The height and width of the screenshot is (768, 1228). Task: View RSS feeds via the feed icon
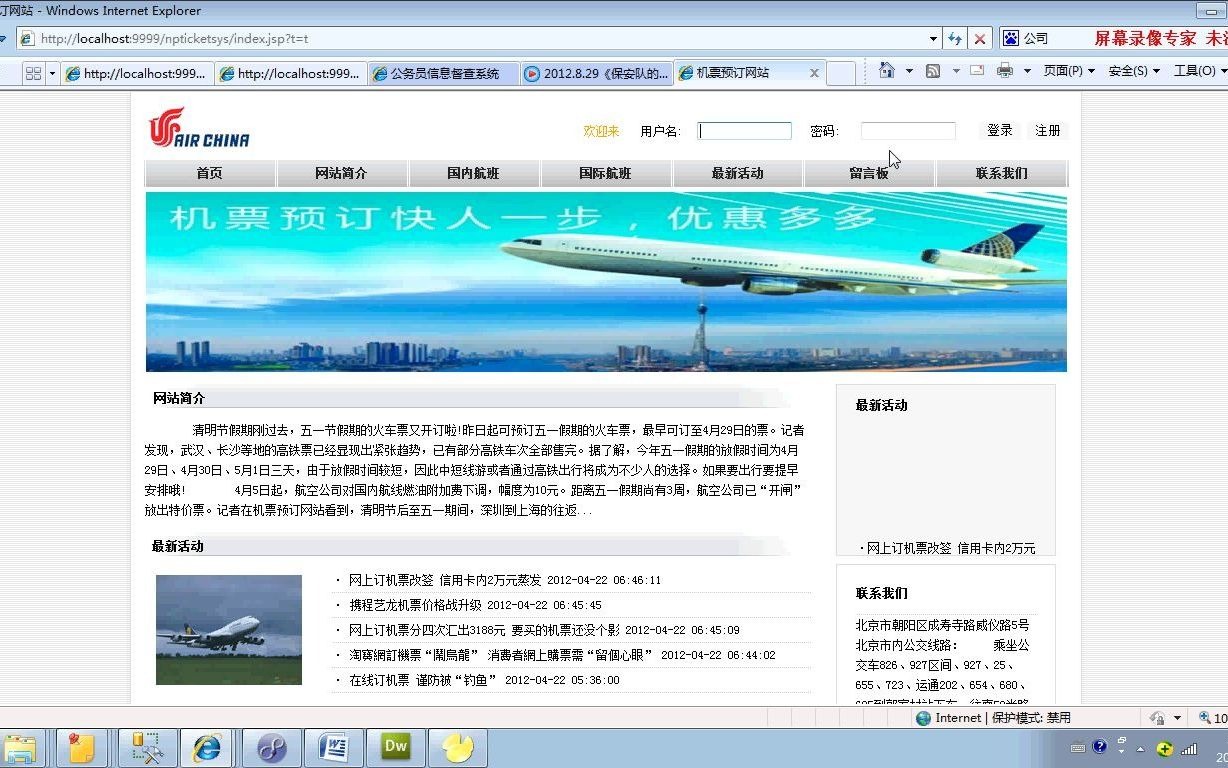933,70
